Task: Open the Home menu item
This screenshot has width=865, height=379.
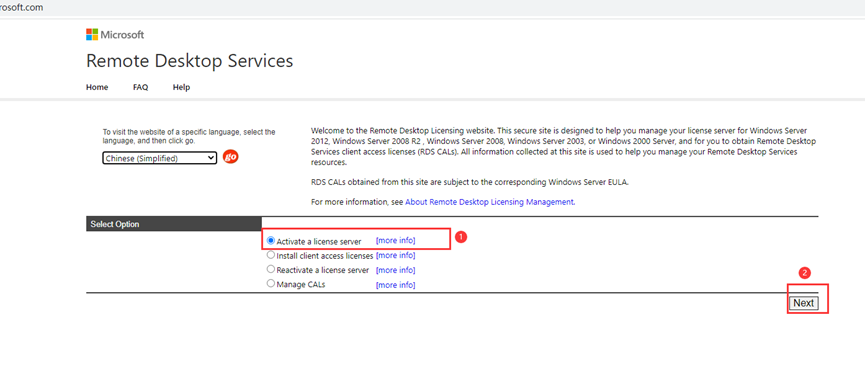Action: tap(97, 87)
